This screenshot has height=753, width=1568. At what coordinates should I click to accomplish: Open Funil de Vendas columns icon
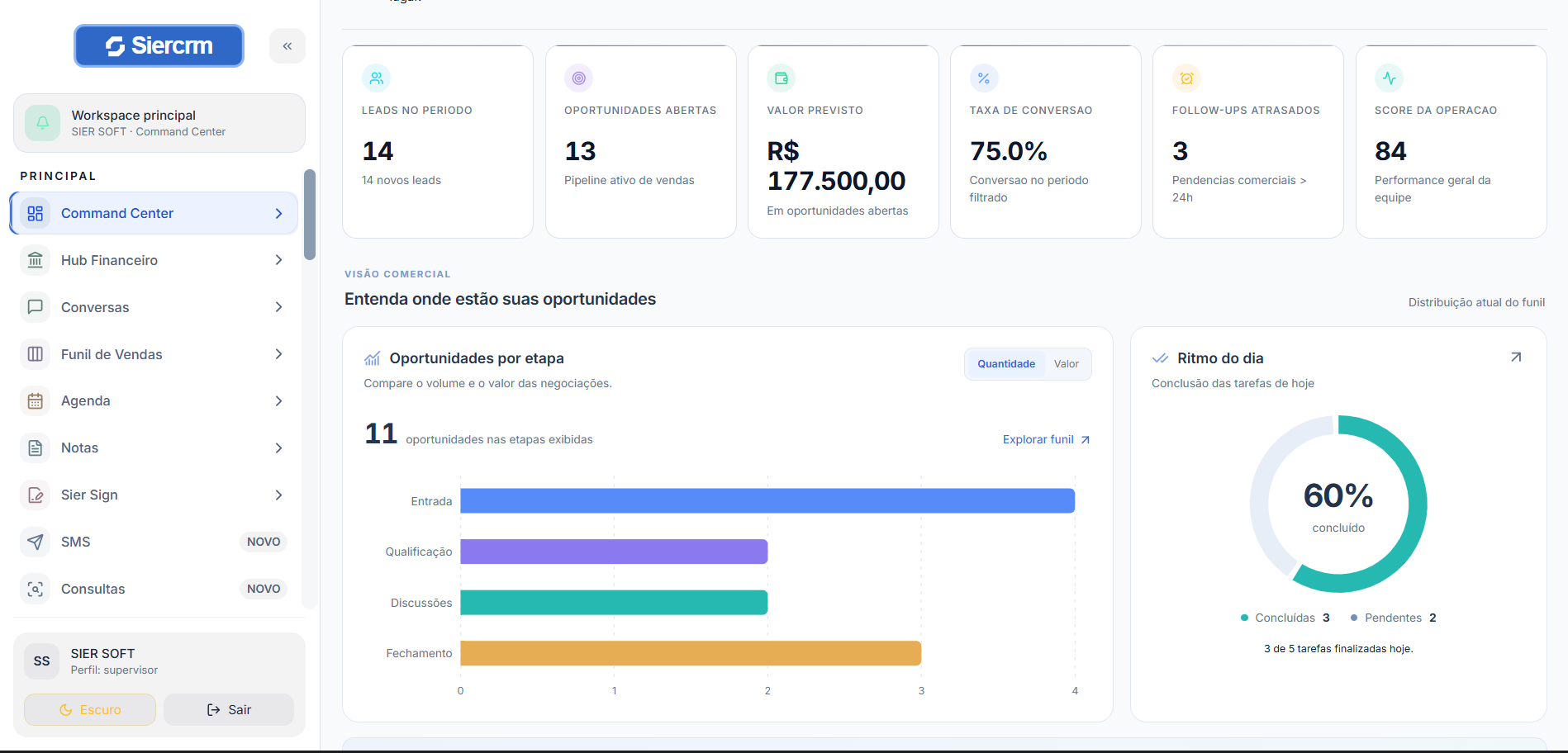pos(35,354)
